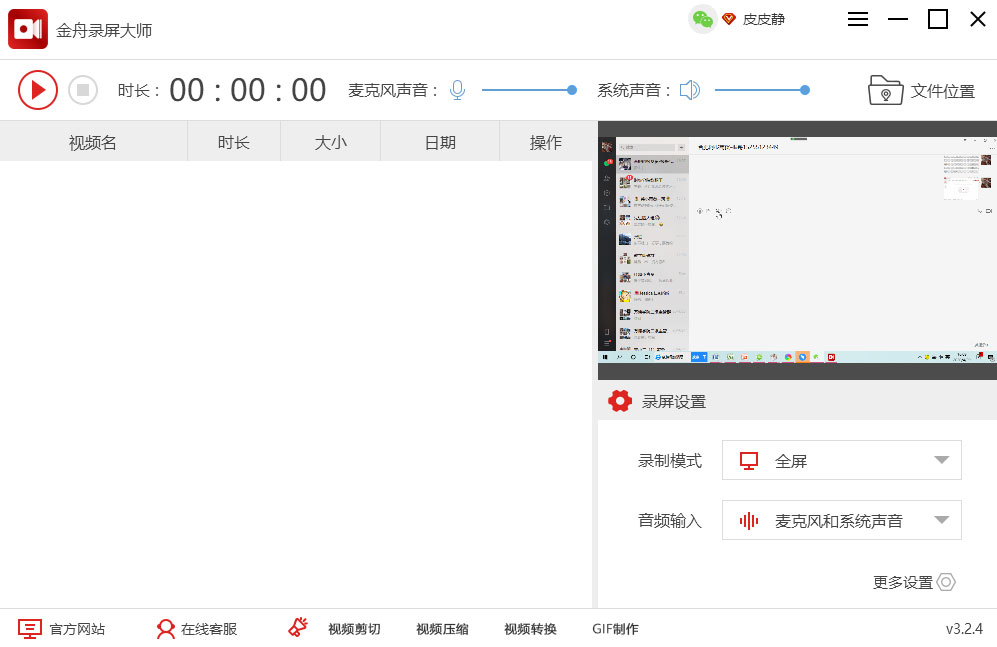The height and width of the screenshot is (647, 997).
Task: Open the file location folder icon
Action: (885, 90)
